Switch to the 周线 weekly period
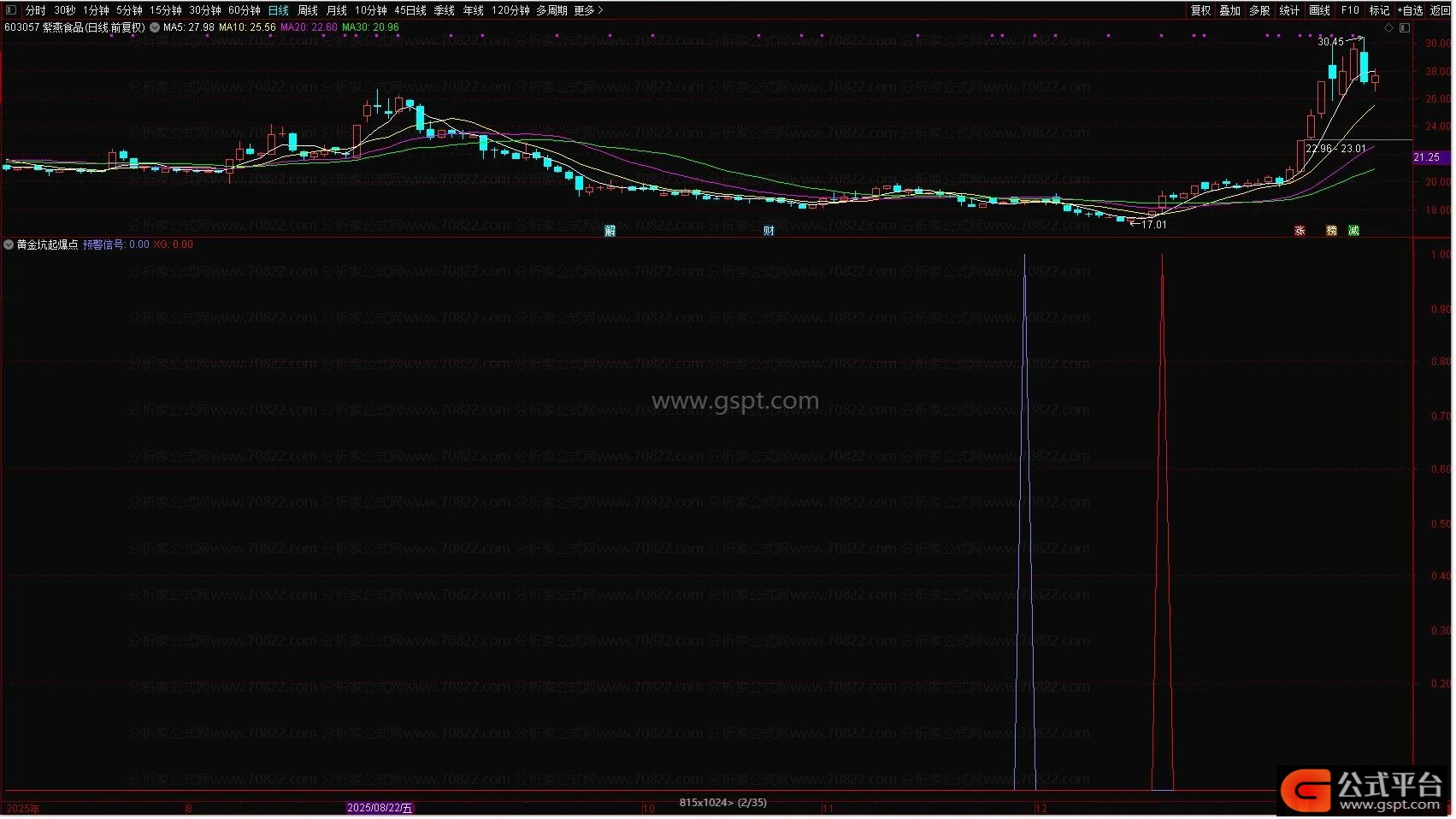Viewport: 1456px width, 819px height. point(308,10)
